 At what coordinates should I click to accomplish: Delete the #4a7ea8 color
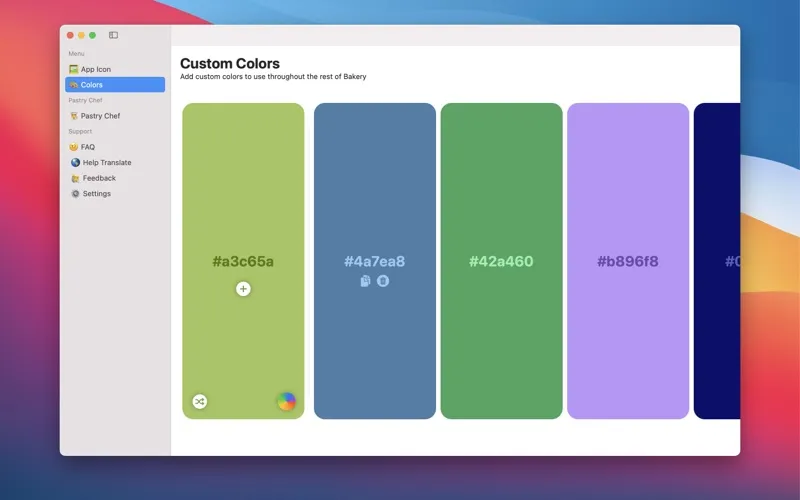(383, 281)
